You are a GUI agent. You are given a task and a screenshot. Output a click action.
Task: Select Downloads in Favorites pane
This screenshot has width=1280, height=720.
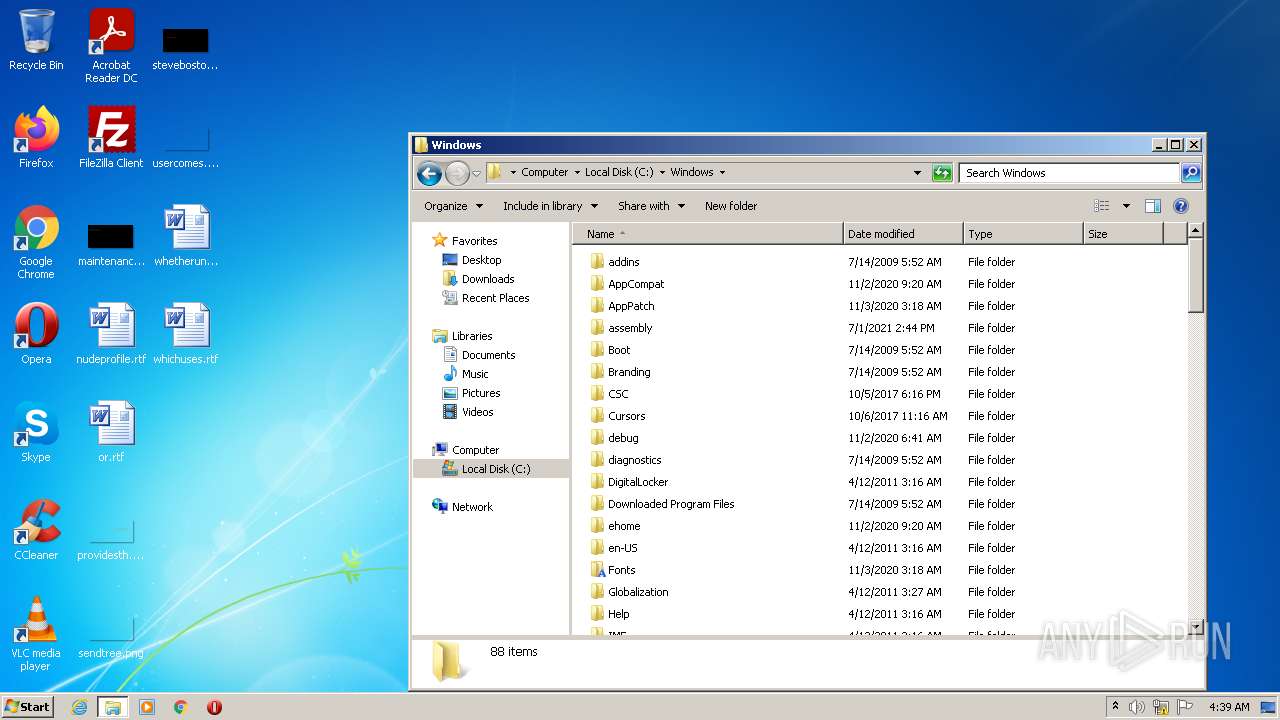[487, 279]
